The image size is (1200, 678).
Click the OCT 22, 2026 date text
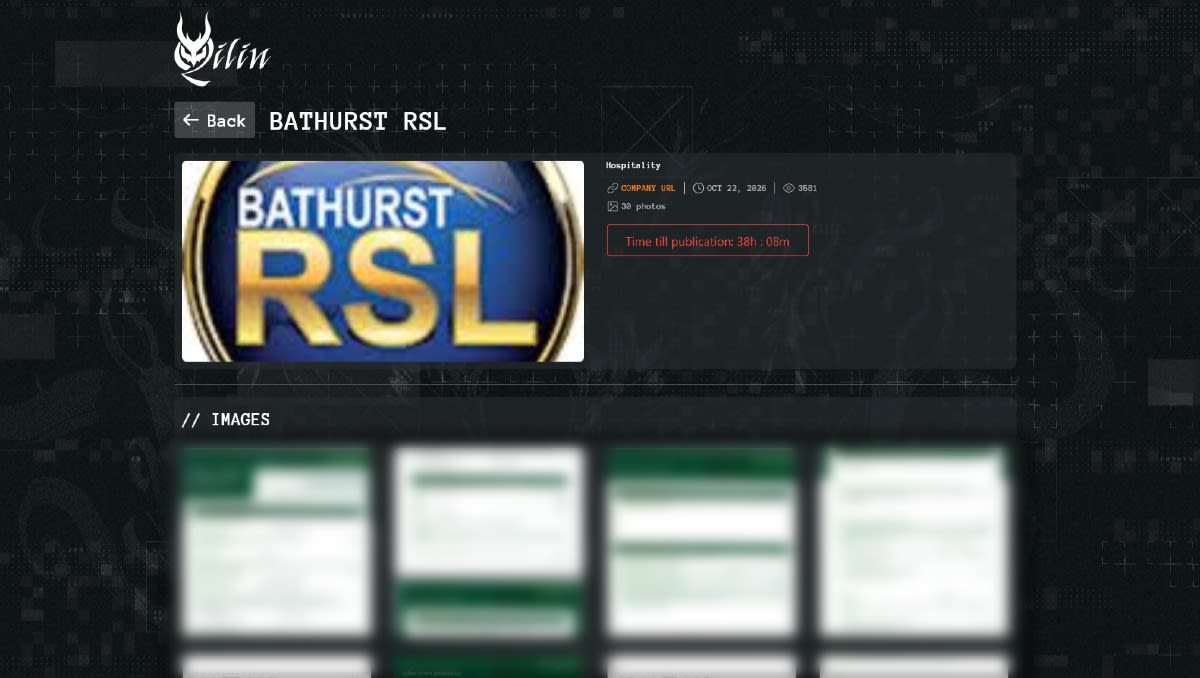[x=736, y=188]
